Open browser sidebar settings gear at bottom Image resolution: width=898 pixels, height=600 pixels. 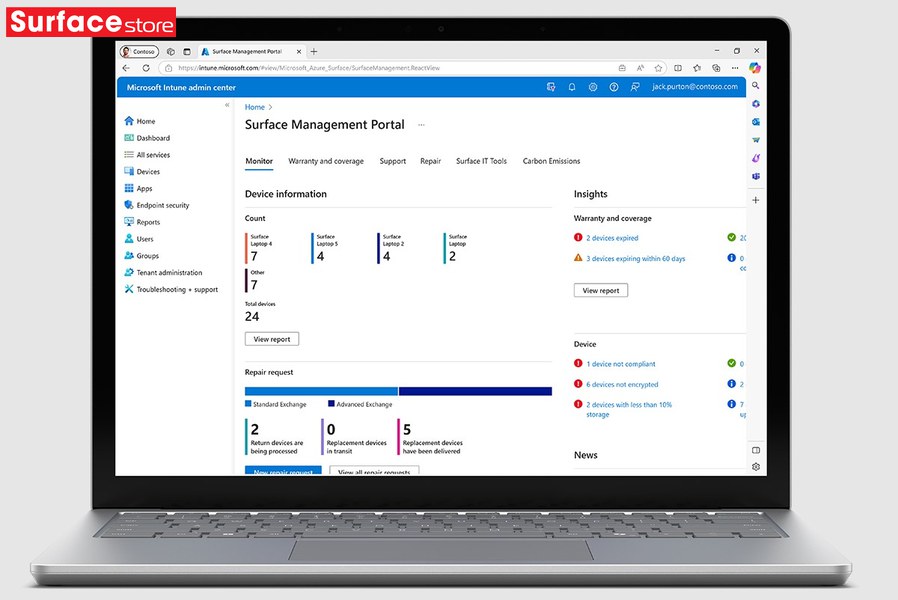755,467
